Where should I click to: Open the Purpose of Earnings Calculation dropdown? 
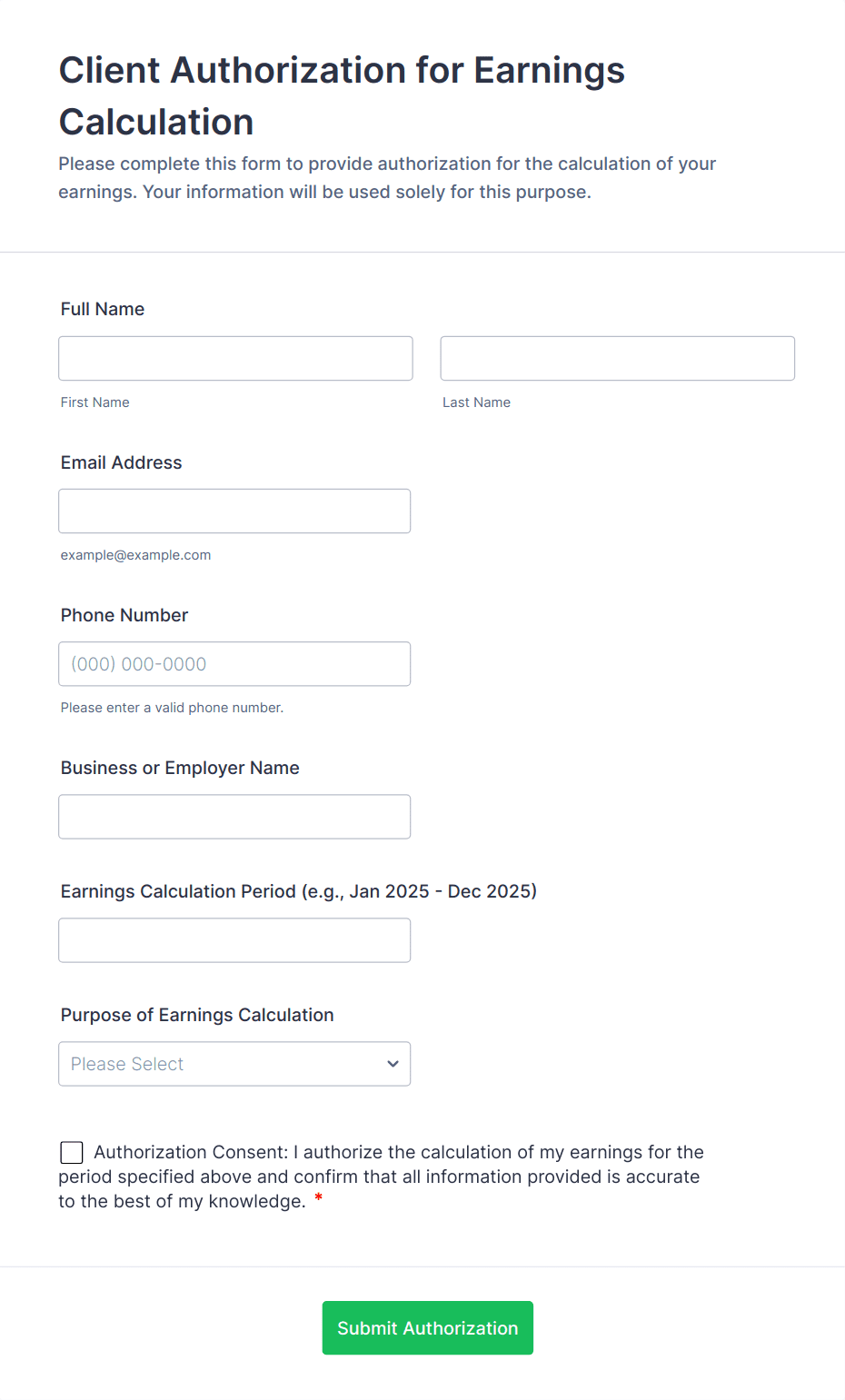click(x=234, y=1064)
